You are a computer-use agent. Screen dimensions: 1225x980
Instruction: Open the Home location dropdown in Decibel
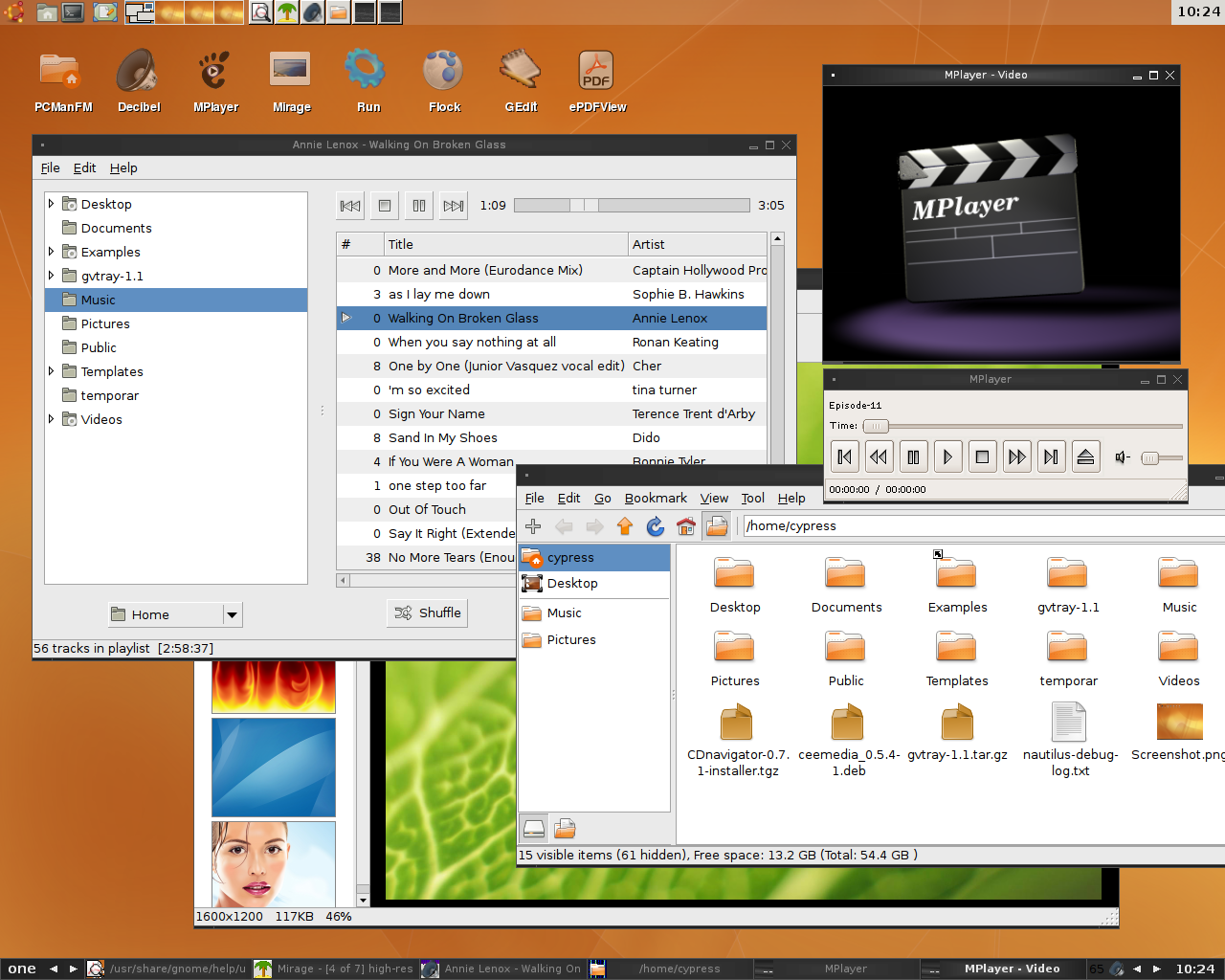pos(175,614)
